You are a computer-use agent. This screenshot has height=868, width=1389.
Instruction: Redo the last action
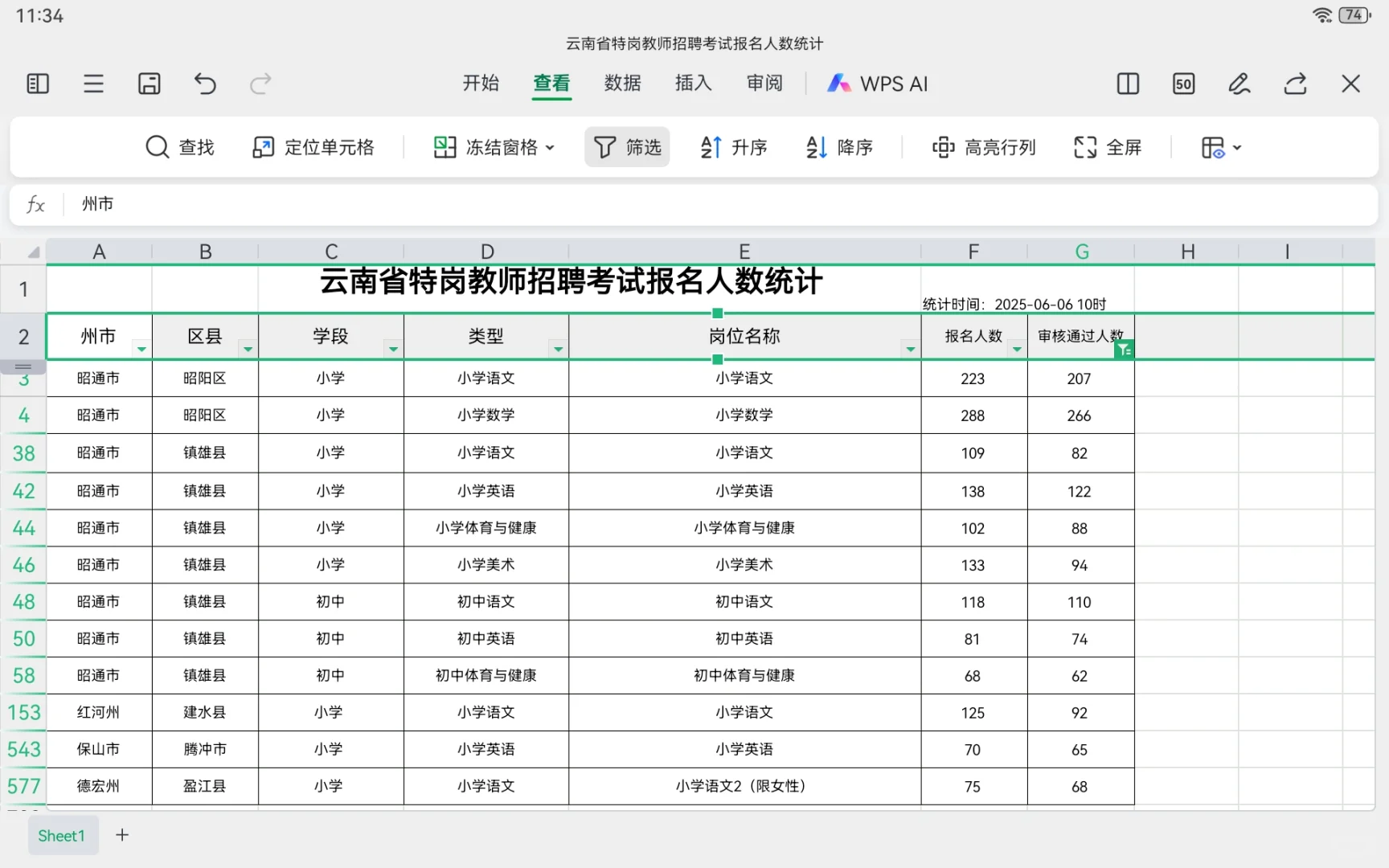(260, 84)
